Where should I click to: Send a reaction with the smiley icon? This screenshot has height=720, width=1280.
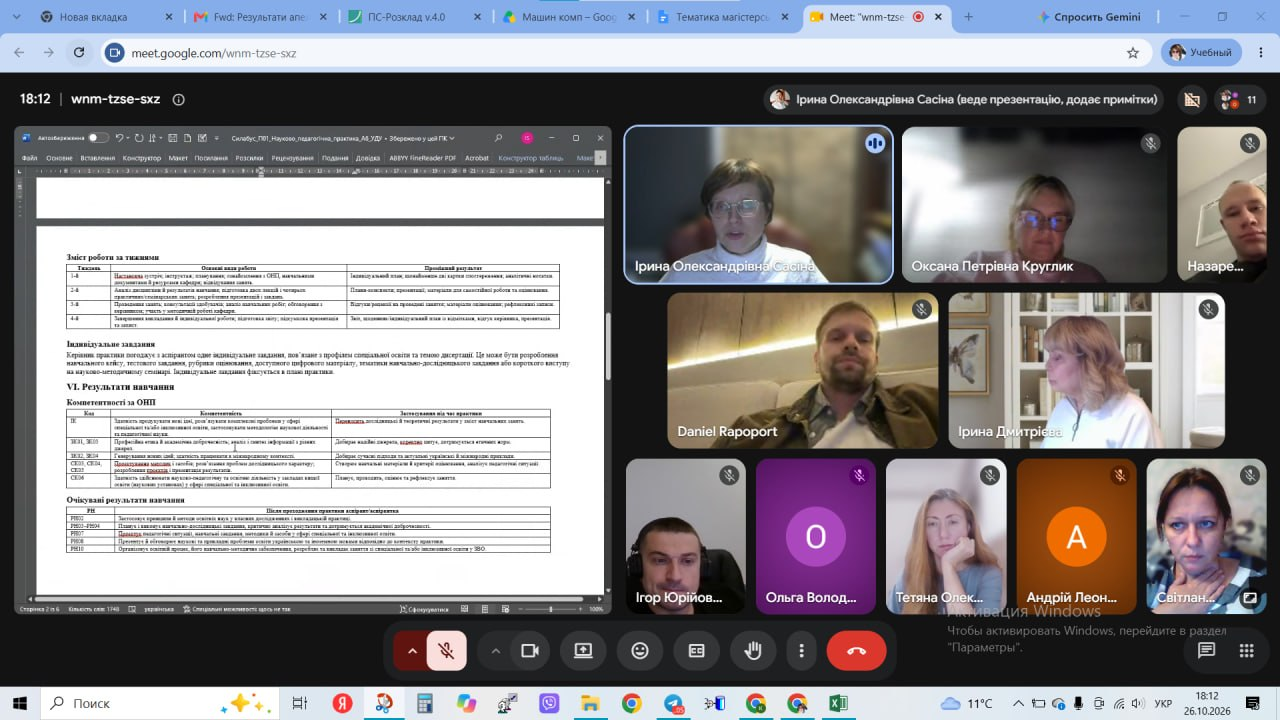640,651
